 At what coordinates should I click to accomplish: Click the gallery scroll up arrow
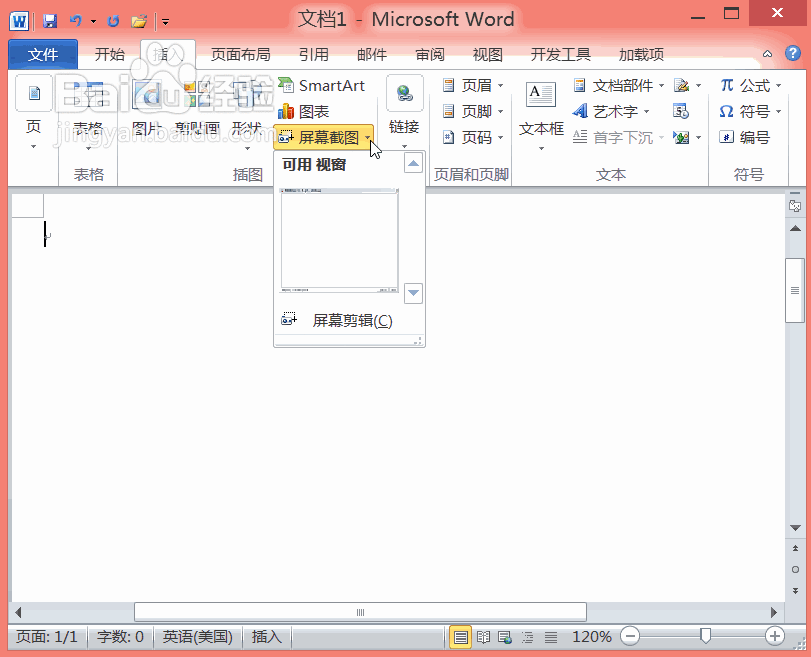(413, 163)
